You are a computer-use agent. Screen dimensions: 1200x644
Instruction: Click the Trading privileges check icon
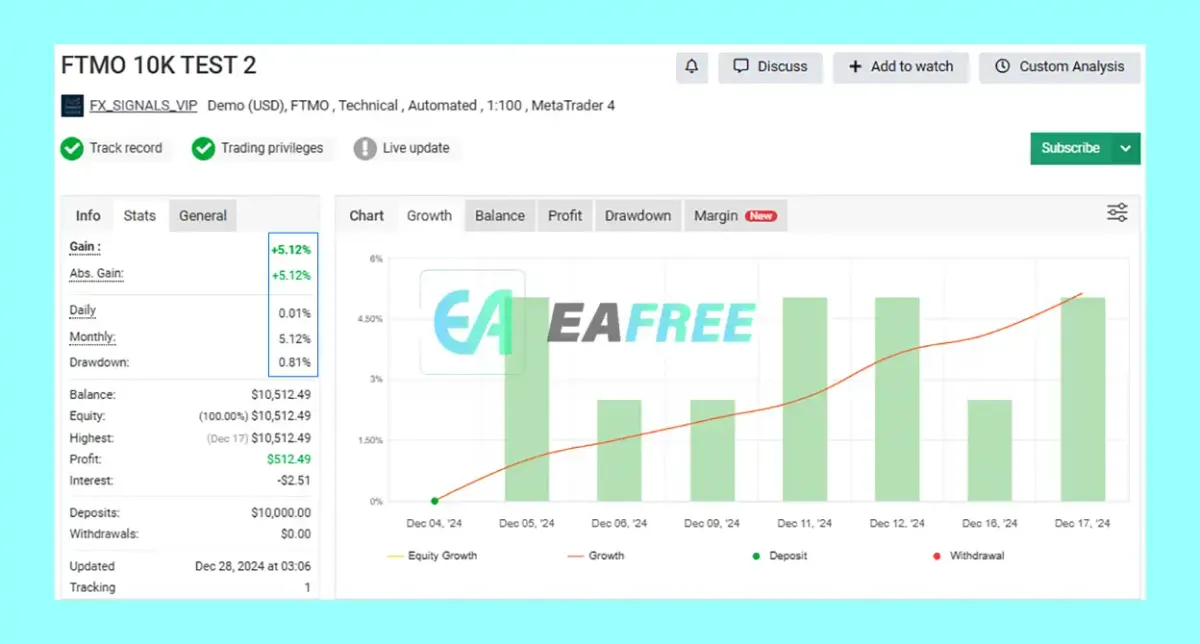(203, 149)
